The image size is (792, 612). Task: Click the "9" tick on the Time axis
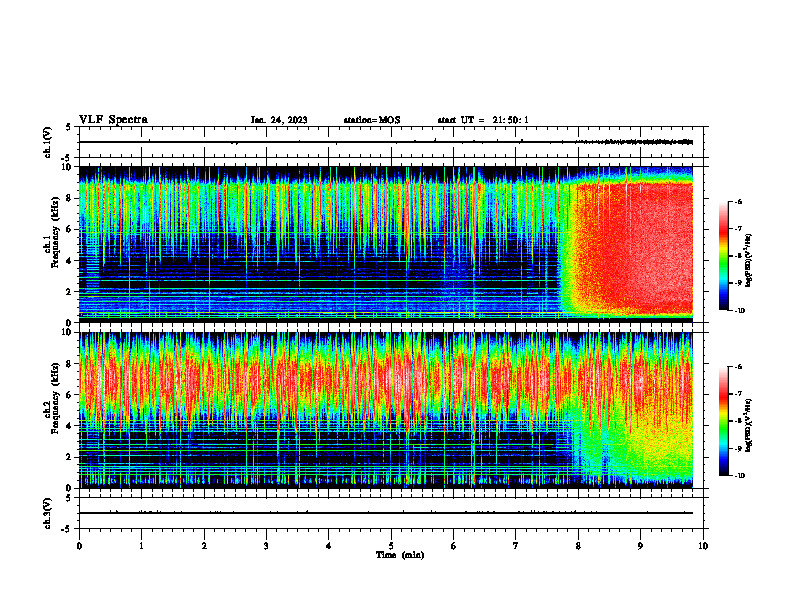point(640,546)
